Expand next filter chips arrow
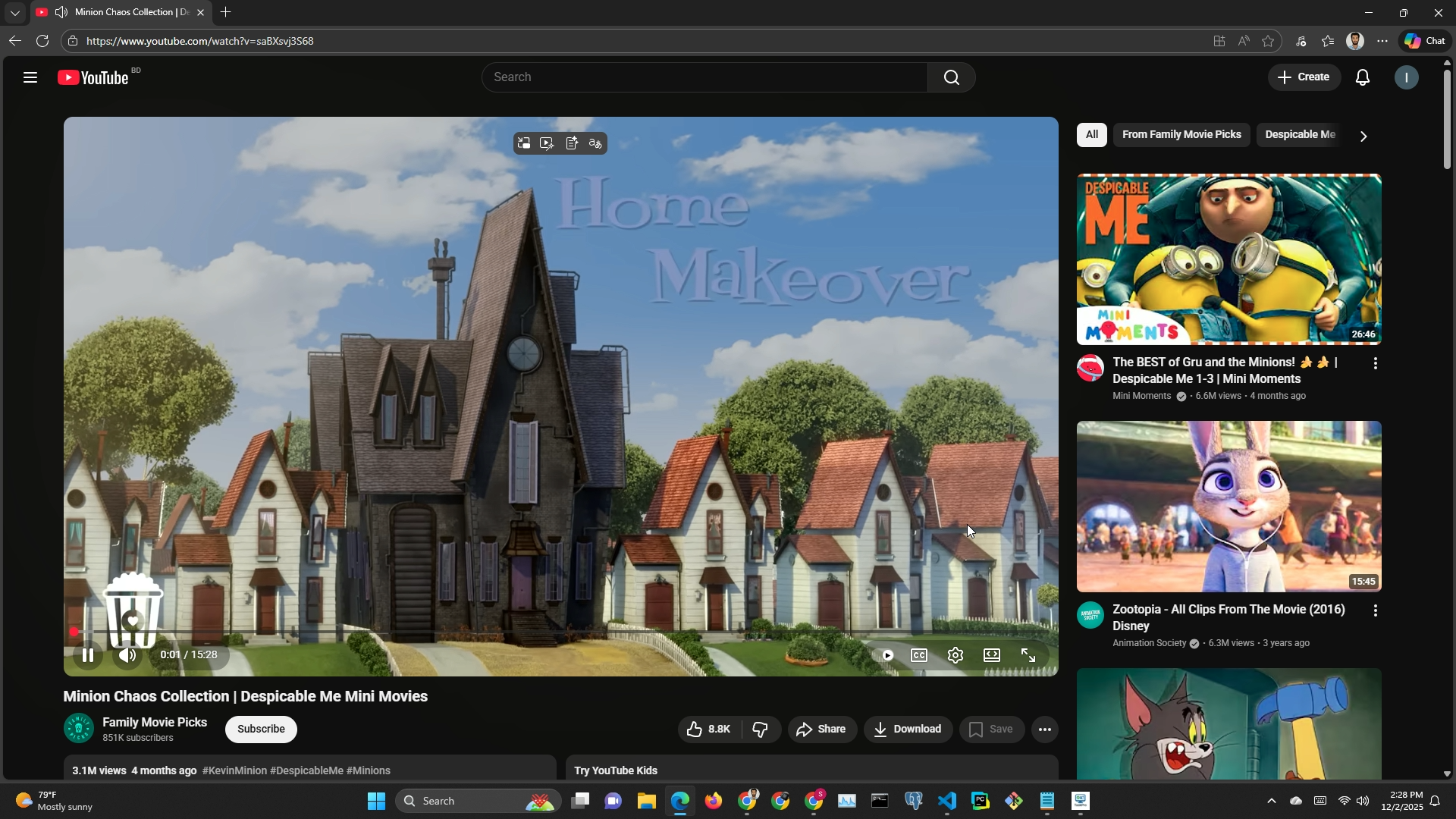 [x=1363, y=136]
